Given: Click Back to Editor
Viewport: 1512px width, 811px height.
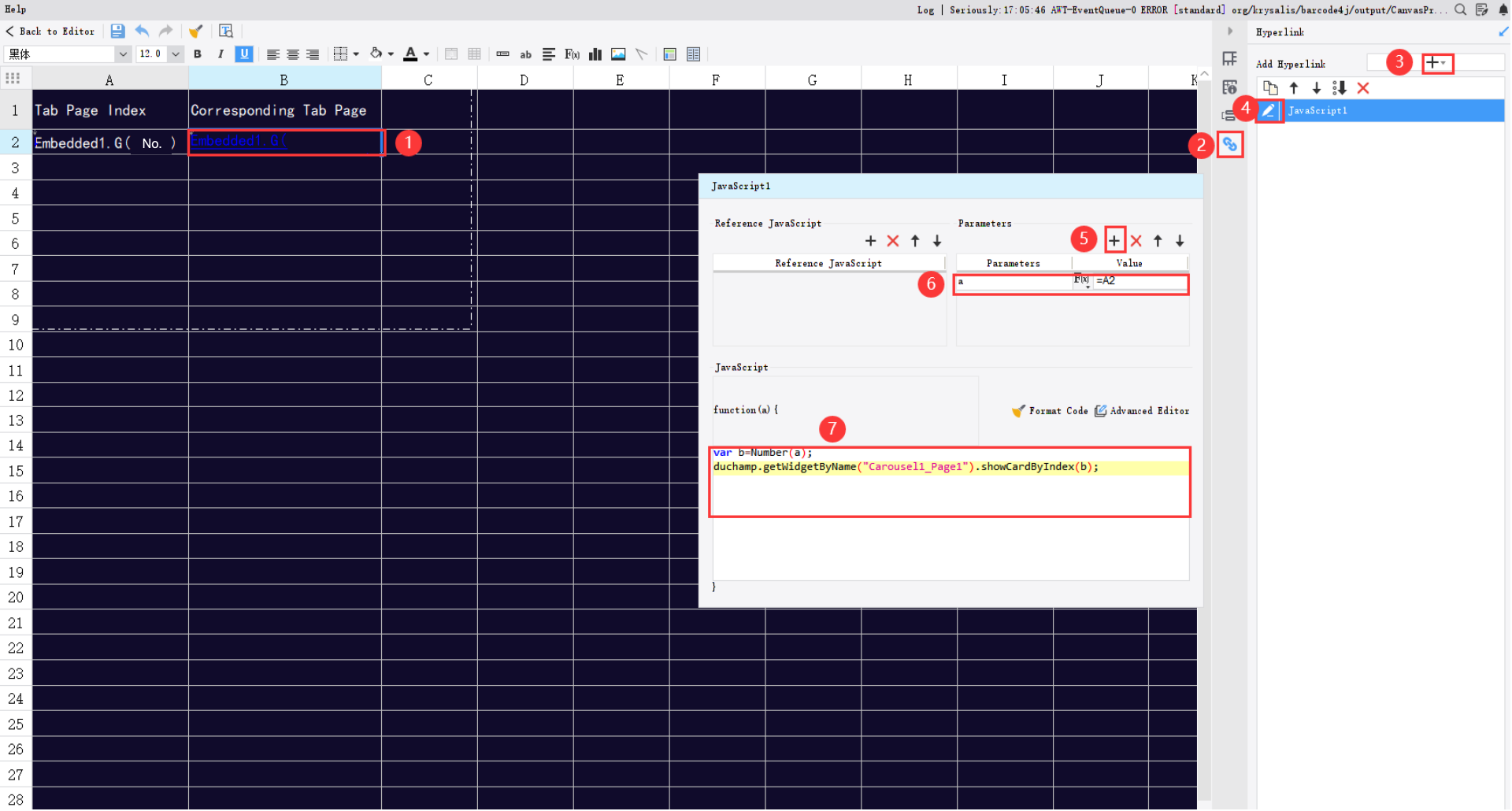Looking at the screenshot, I should coord(50,31).
